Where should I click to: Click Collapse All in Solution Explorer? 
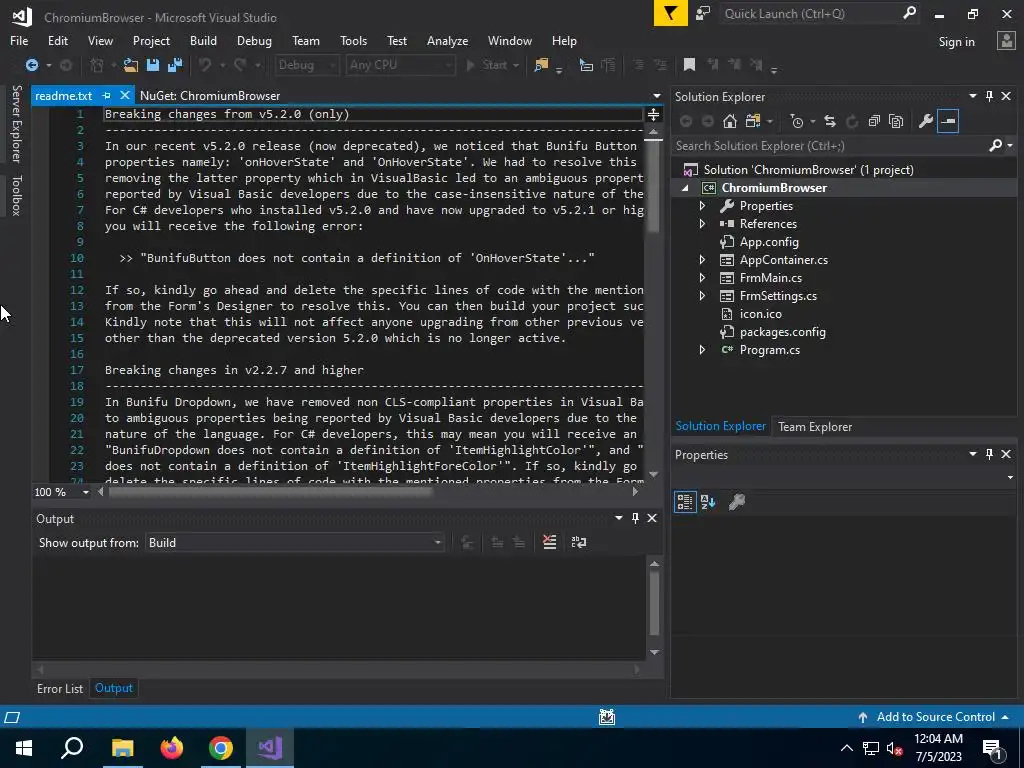(874, 121)
